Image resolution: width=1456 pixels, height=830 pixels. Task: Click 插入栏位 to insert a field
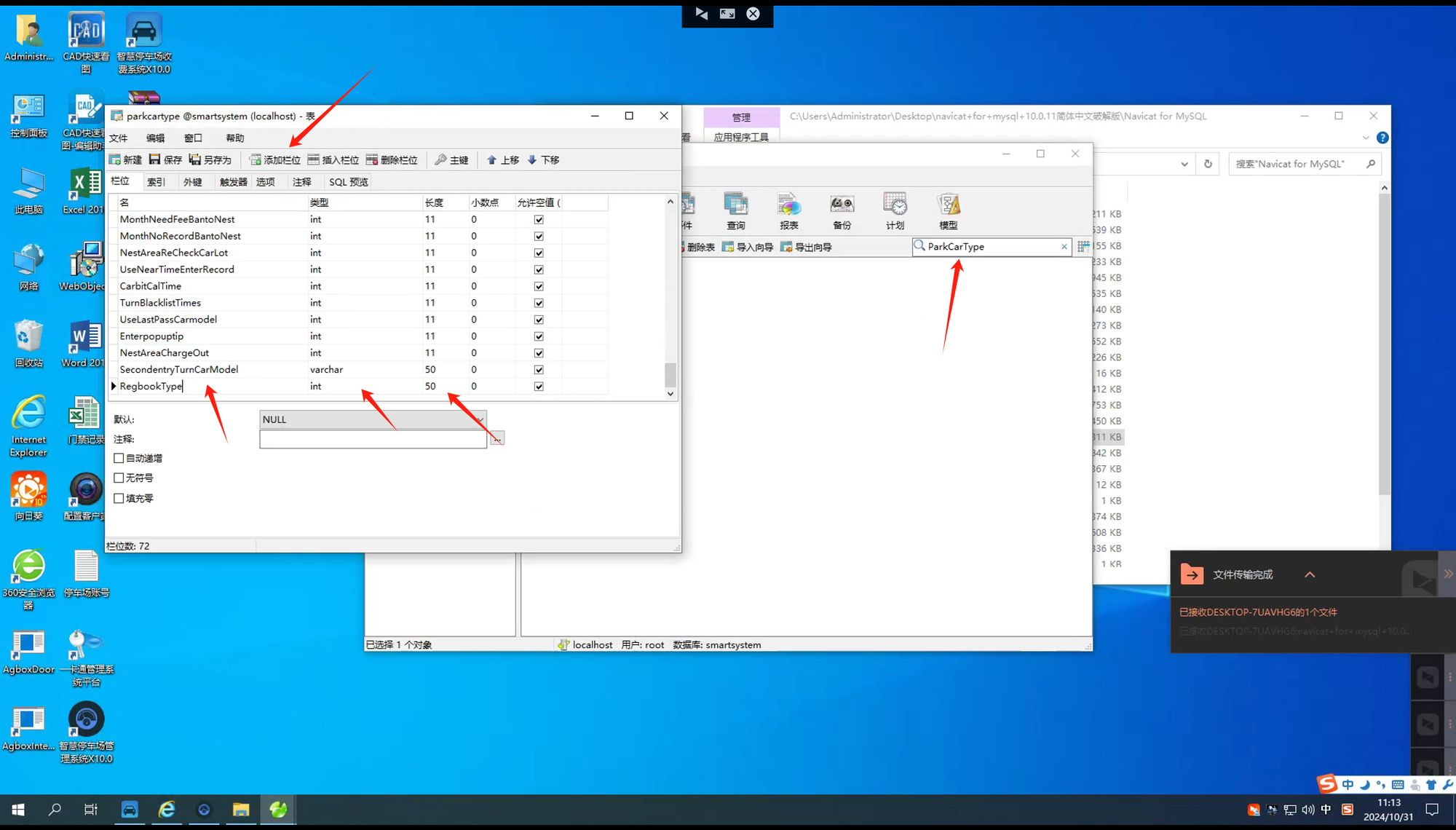tap(333, 159)
